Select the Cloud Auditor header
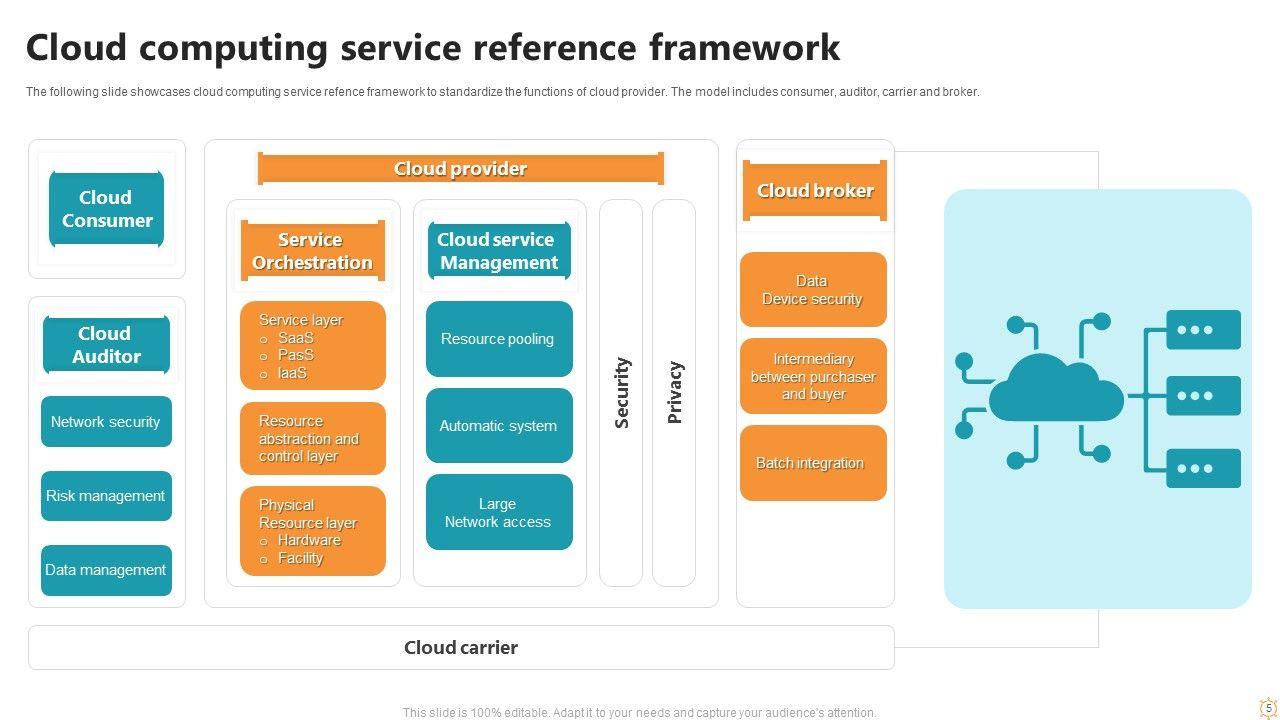 coord(106,345)
